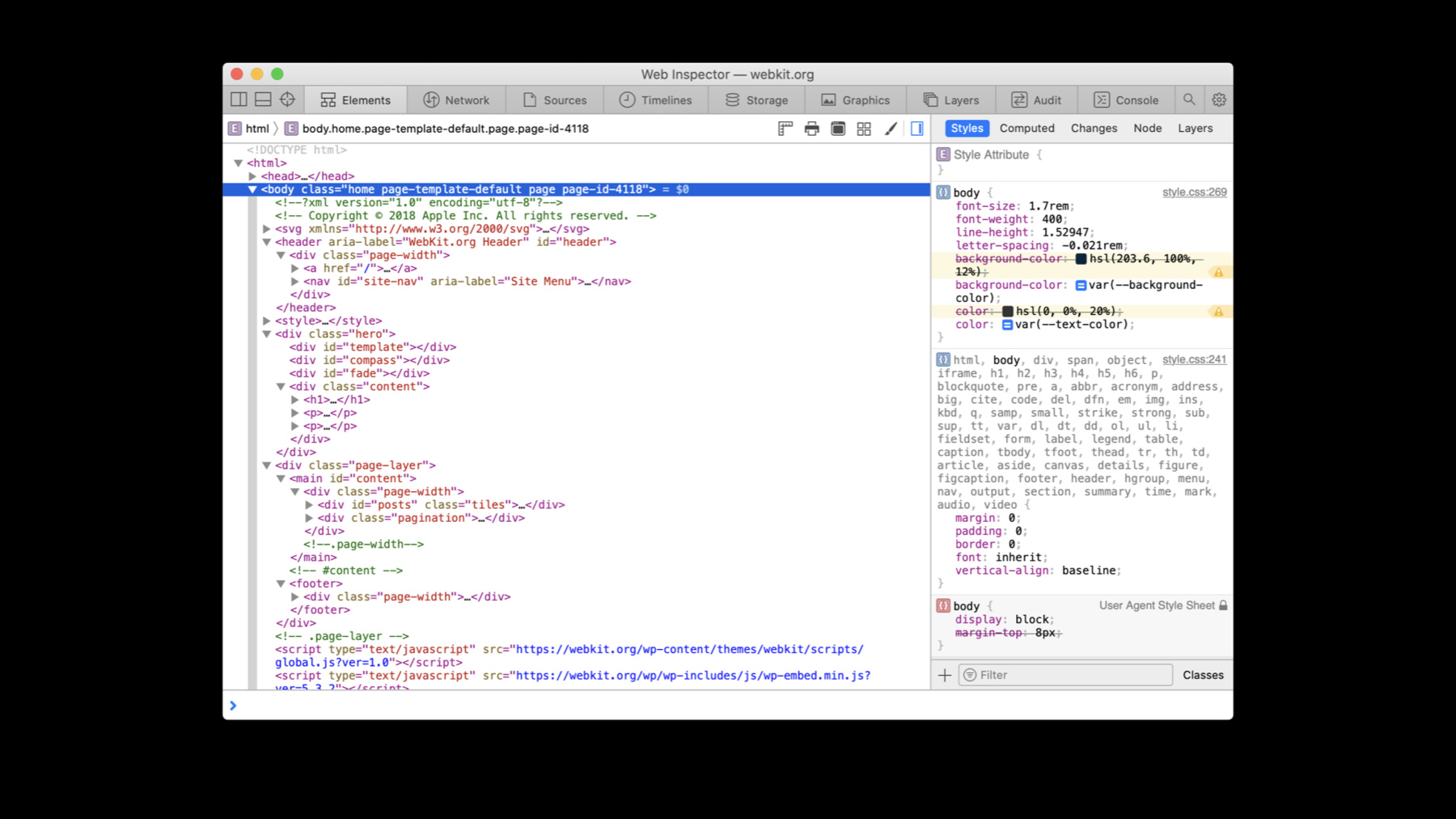Collapse div class="hero" node
The height and width of the screenshot is (819, 1456).
[x=266, y=334]
